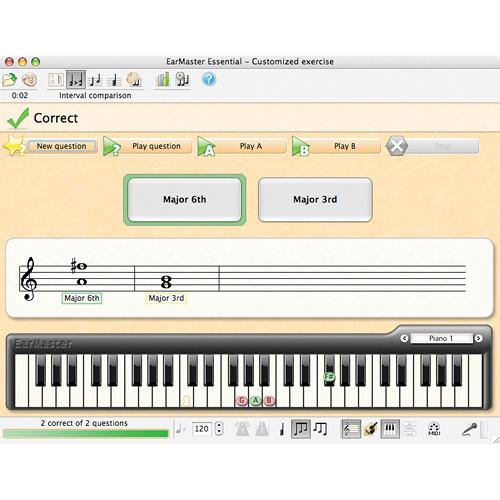The image size is (500, 500).
Task: Click the faint marker key left of G
Action: tap(187, 400)
